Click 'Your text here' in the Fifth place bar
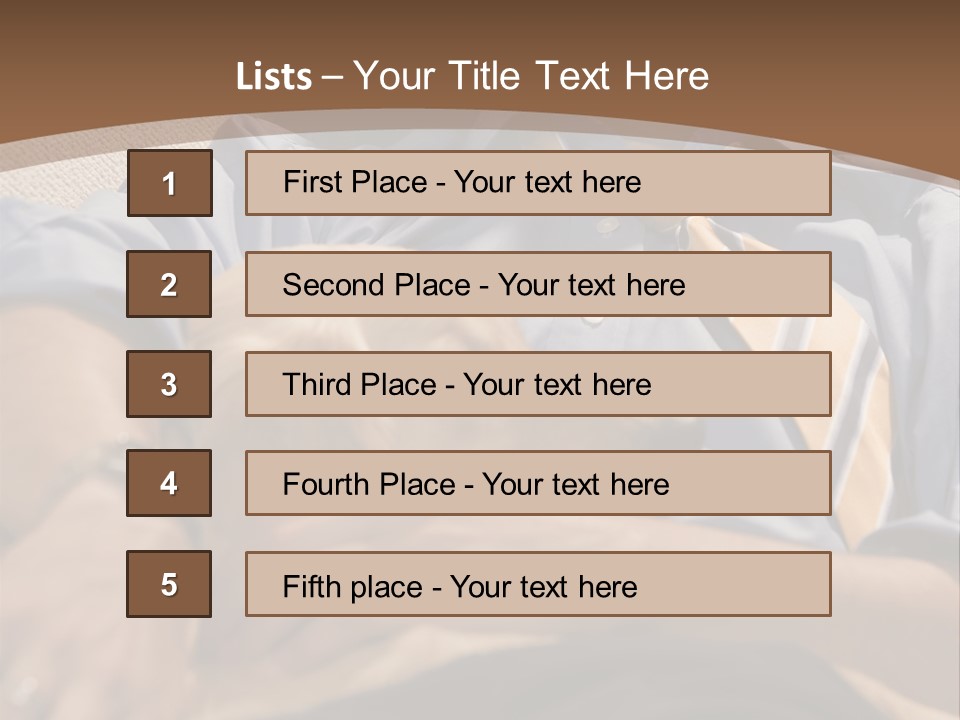This screenshot has width=960, height=720. click(x=543, y=586)
